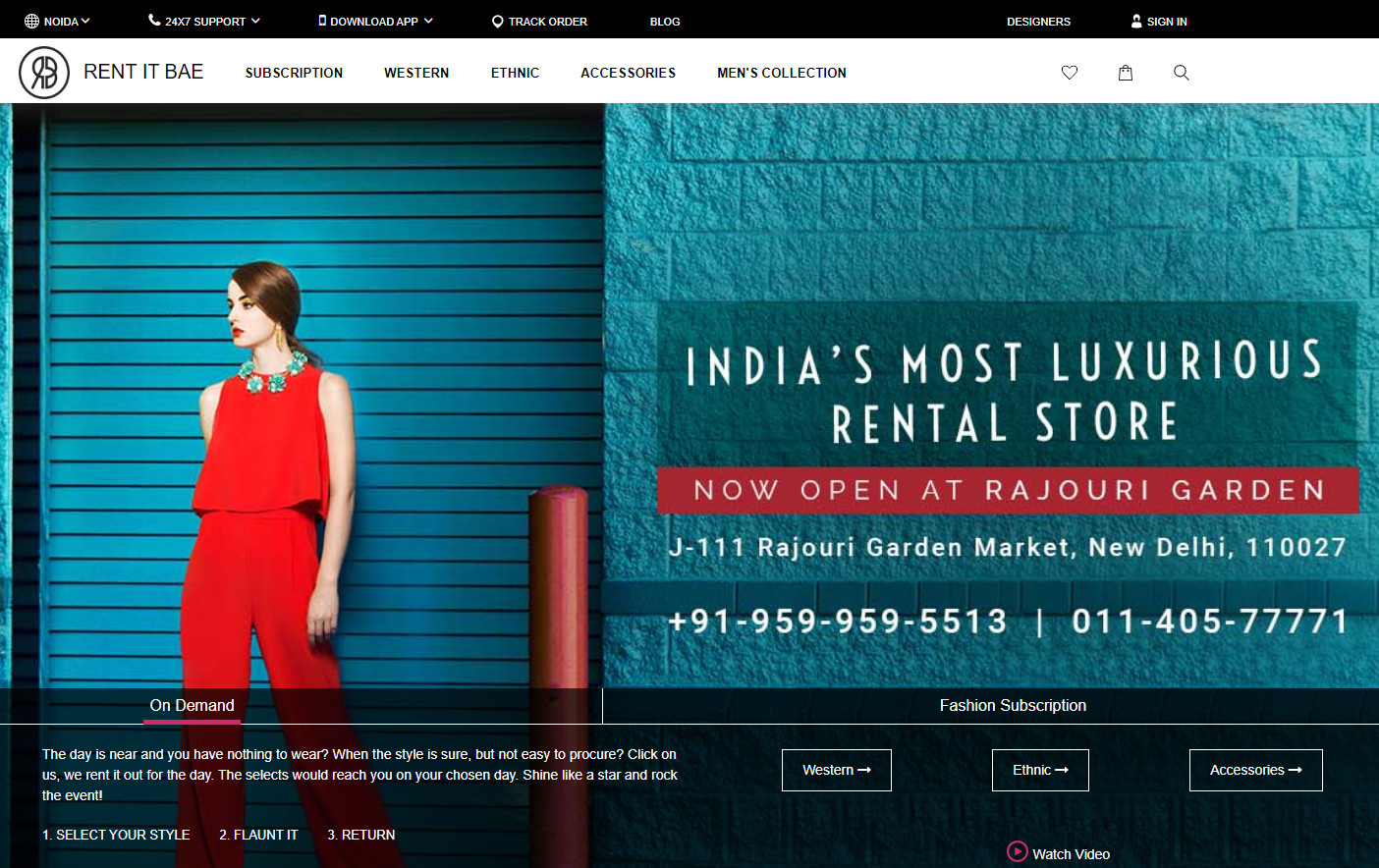The height and width of the screenshot is (868, 1379).
Task: Click the '2. FLAUNT IT' step text
Action: pyautogui.click(x=258, y=835)
